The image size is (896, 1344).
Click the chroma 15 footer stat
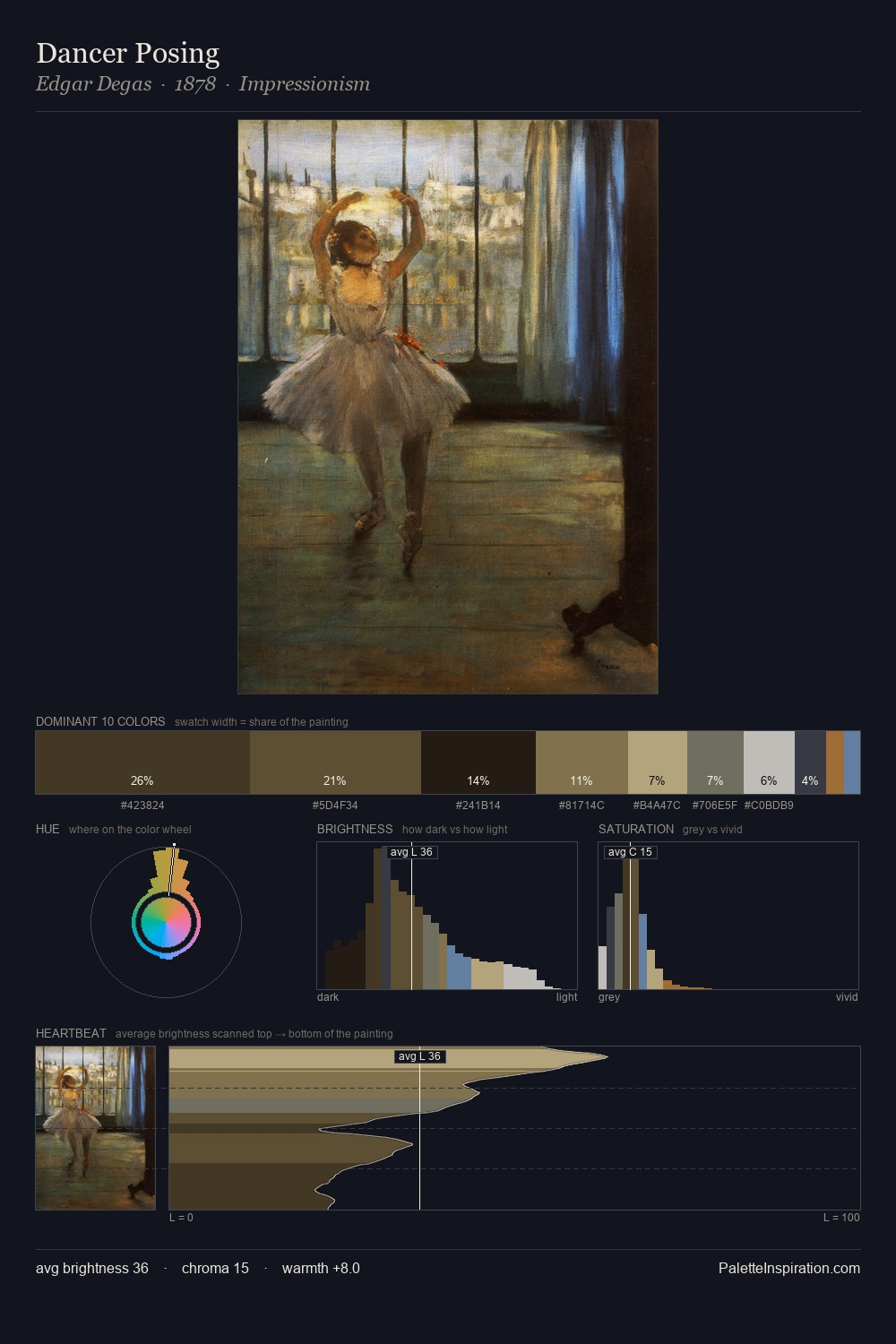(215, 1268)
